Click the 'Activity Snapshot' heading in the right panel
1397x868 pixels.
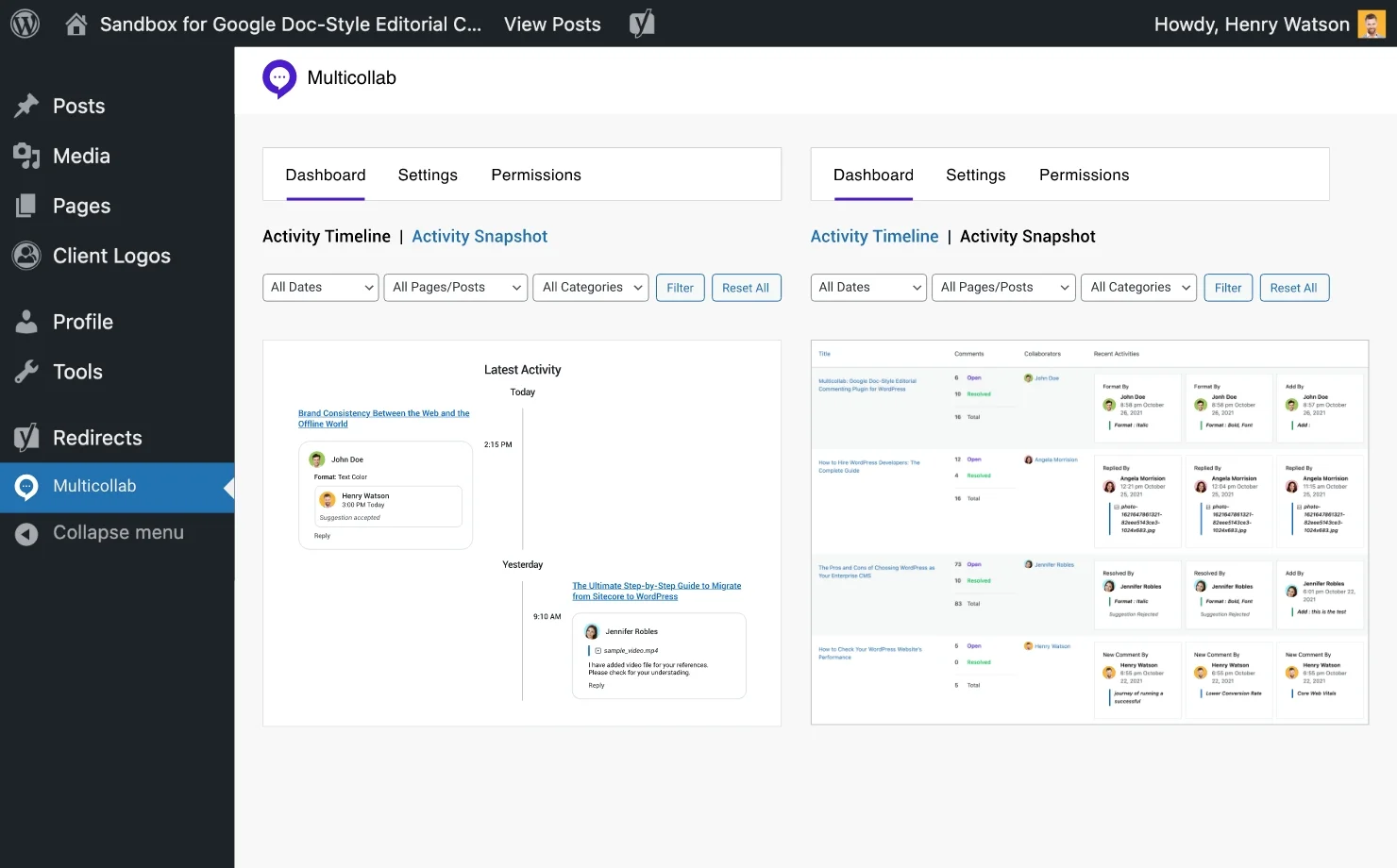[1028, 237]
